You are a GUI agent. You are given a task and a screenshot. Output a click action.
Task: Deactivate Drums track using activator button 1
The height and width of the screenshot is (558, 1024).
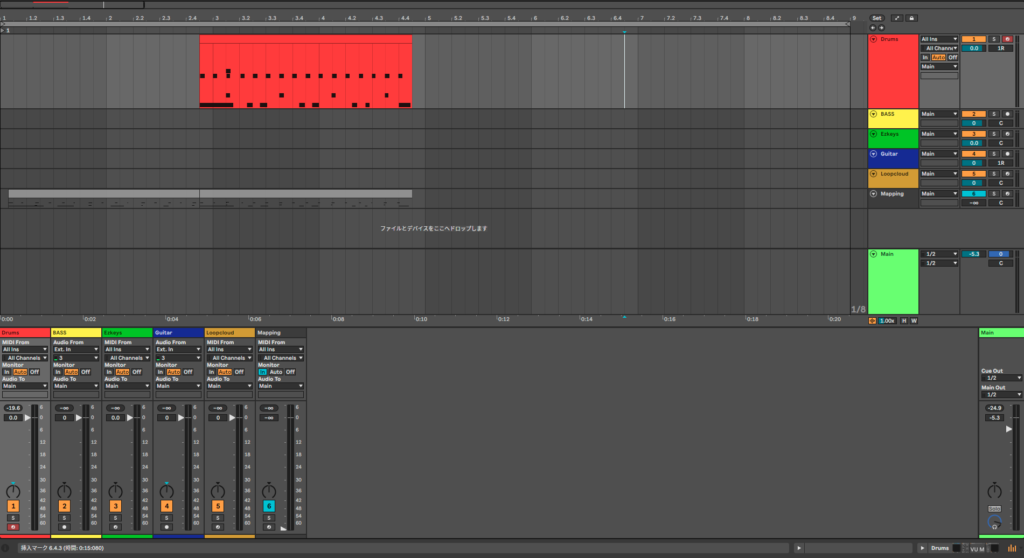pyautogui.click(x=13, y=506)
